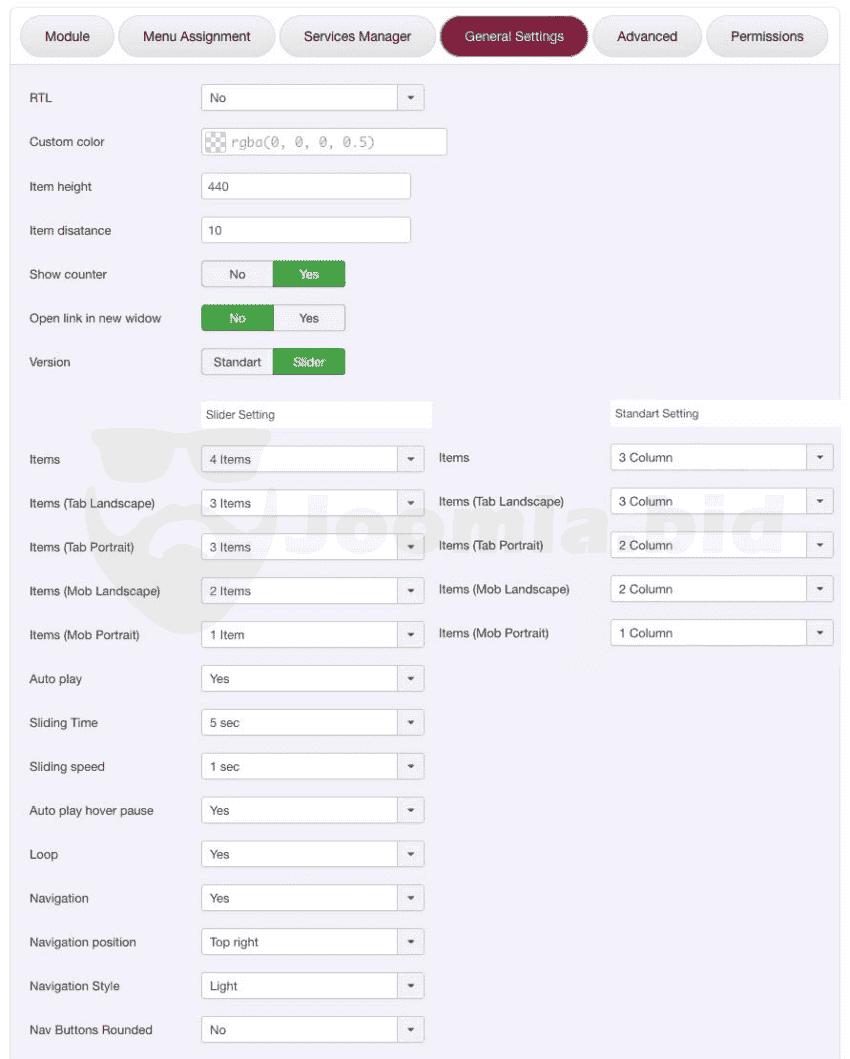Image resolution: width=850 pixels, height=1059 pixels.
Task: Select the Standart version option
Action: coord(237,362)
